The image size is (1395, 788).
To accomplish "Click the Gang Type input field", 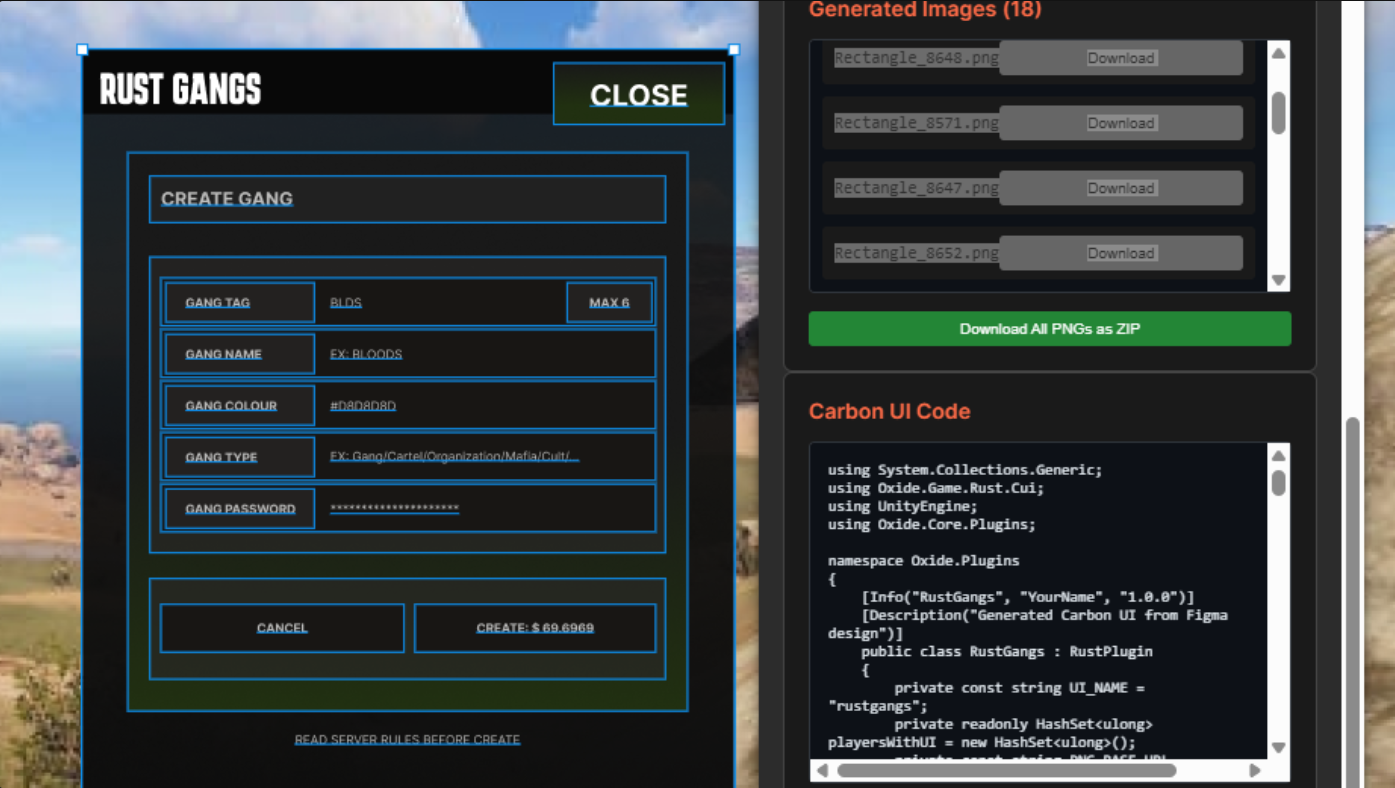I will coord(485,457).
